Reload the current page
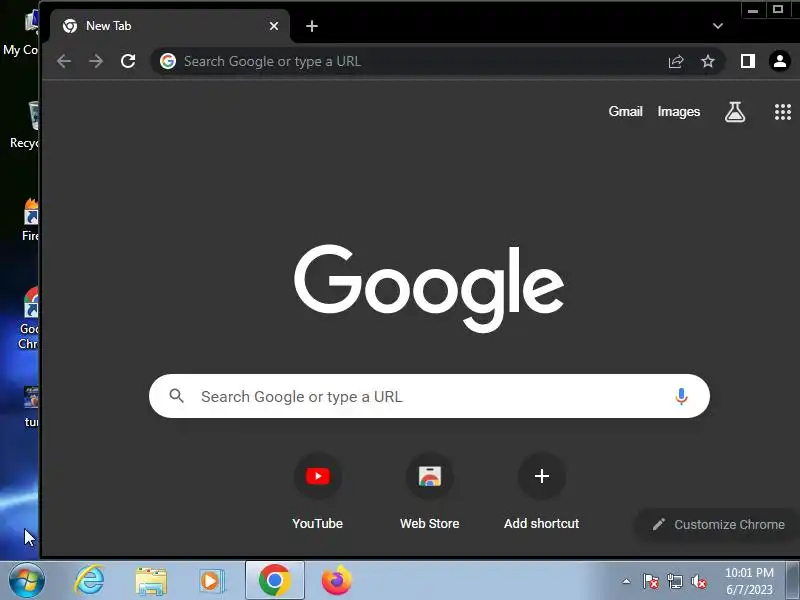 click(128, 61)
